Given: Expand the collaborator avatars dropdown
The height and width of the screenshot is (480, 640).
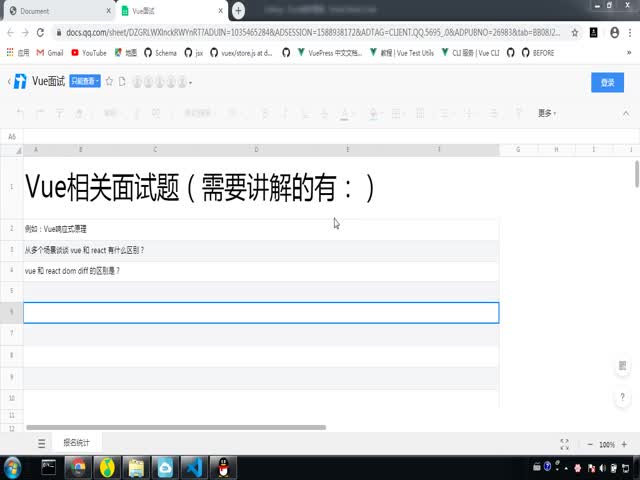Looking at the screenshot, I should tap(191, 83).
